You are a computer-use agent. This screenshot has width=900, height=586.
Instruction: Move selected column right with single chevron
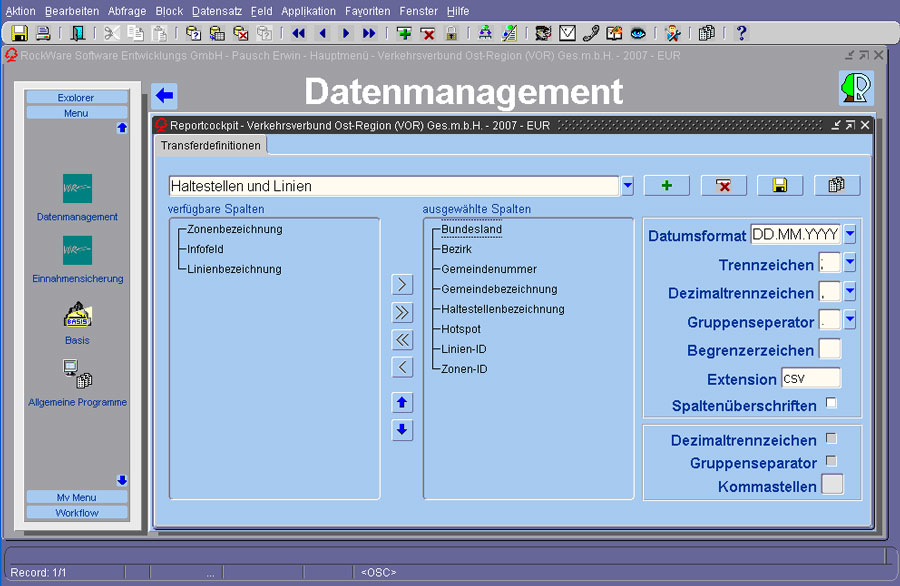coord(402,285)
